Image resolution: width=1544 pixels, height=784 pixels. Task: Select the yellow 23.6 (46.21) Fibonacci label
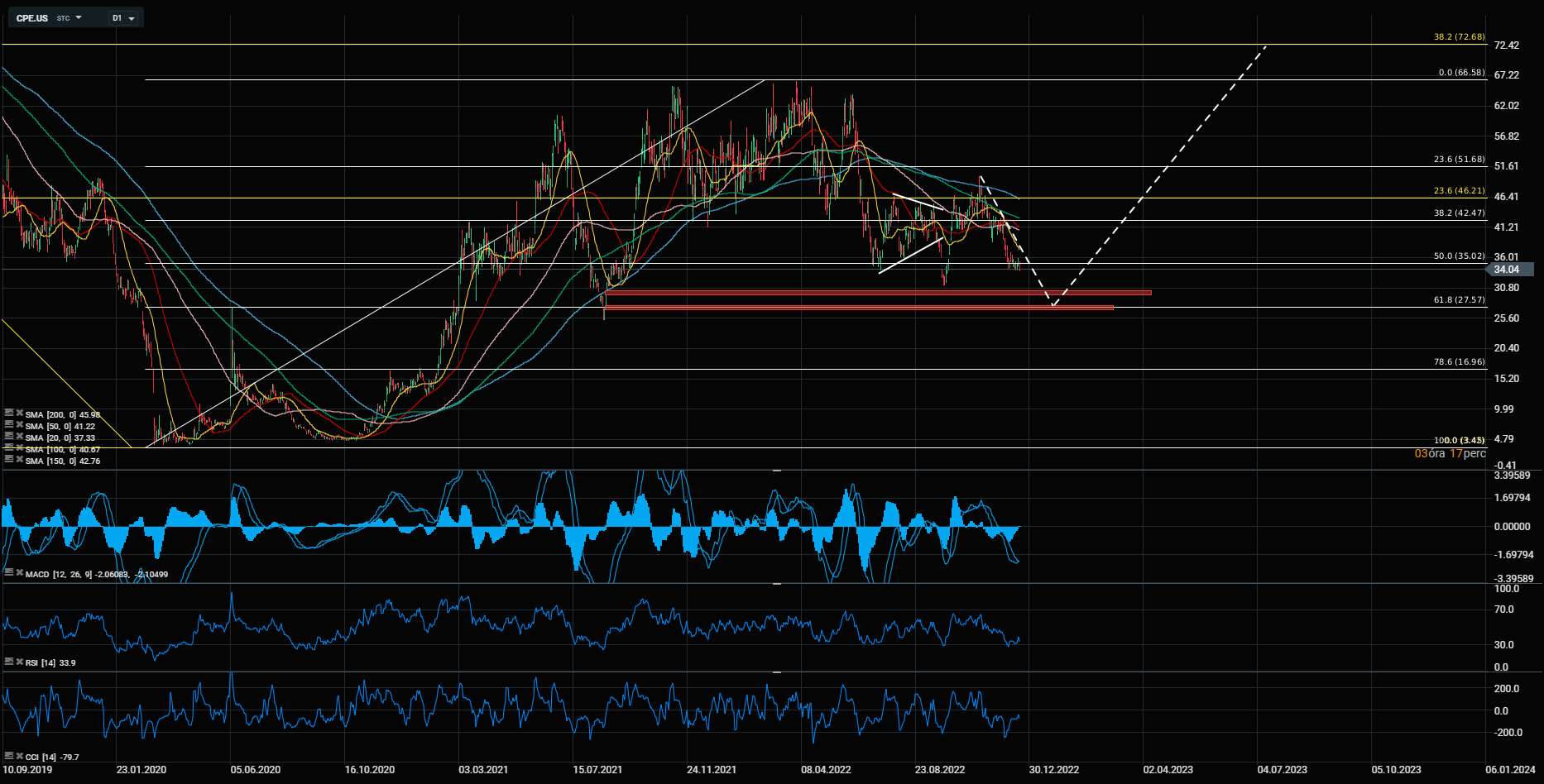(x=1460, y=190)
